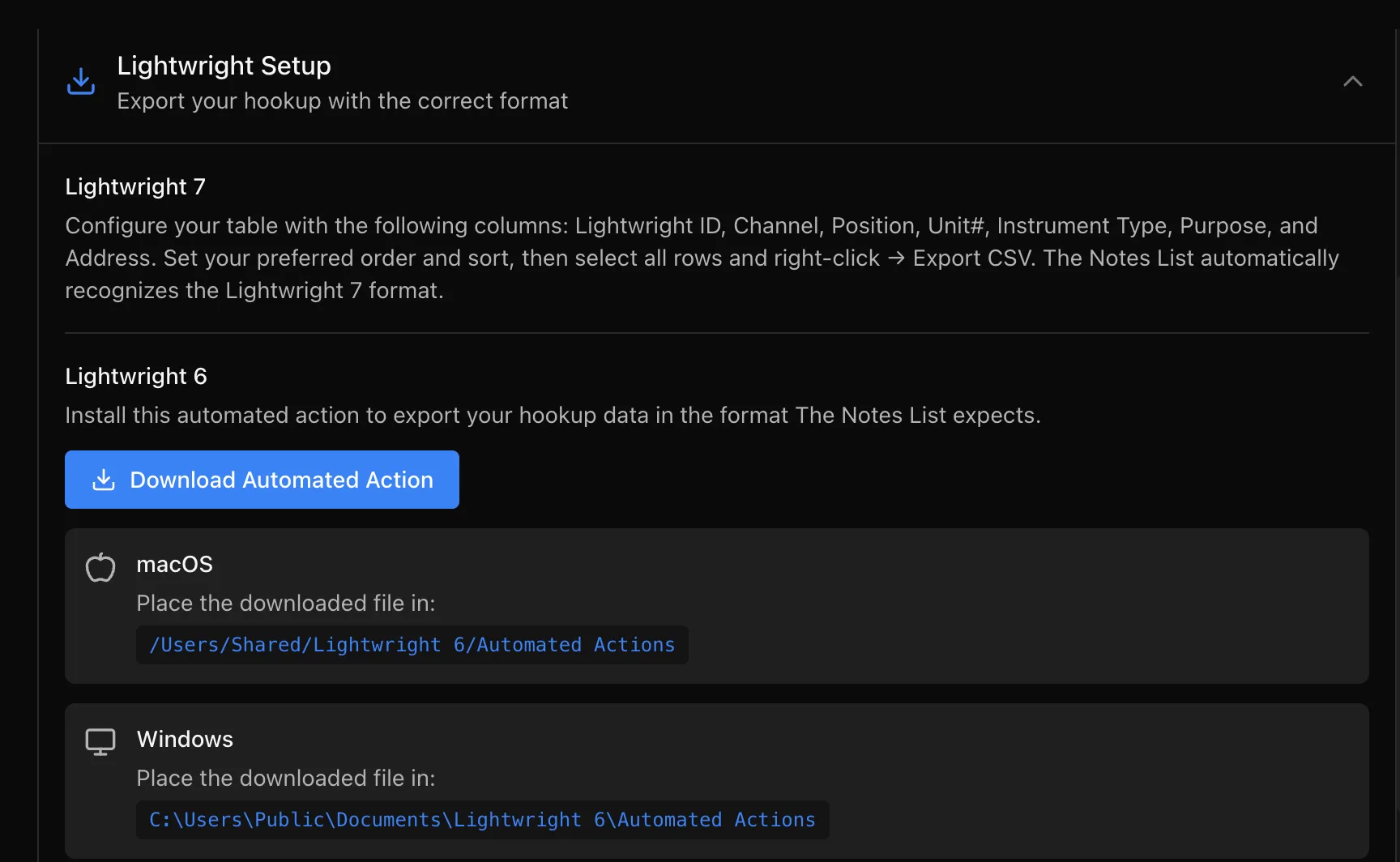
Task: Select the Windows Automated Actions file path
Action: 483,820
